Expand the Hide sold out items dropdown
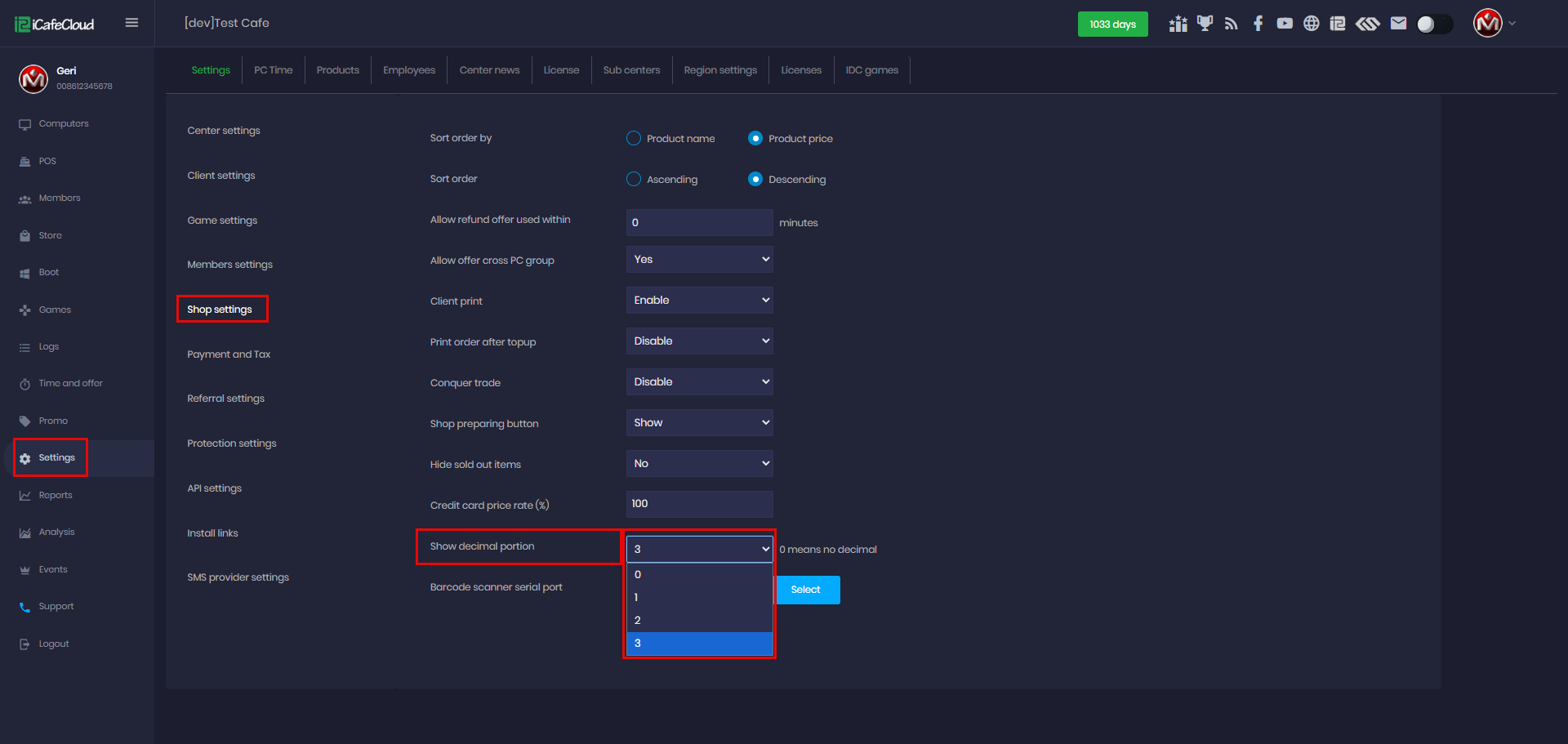The height and width of the screenshot is (744, 1568). [699, 464]
